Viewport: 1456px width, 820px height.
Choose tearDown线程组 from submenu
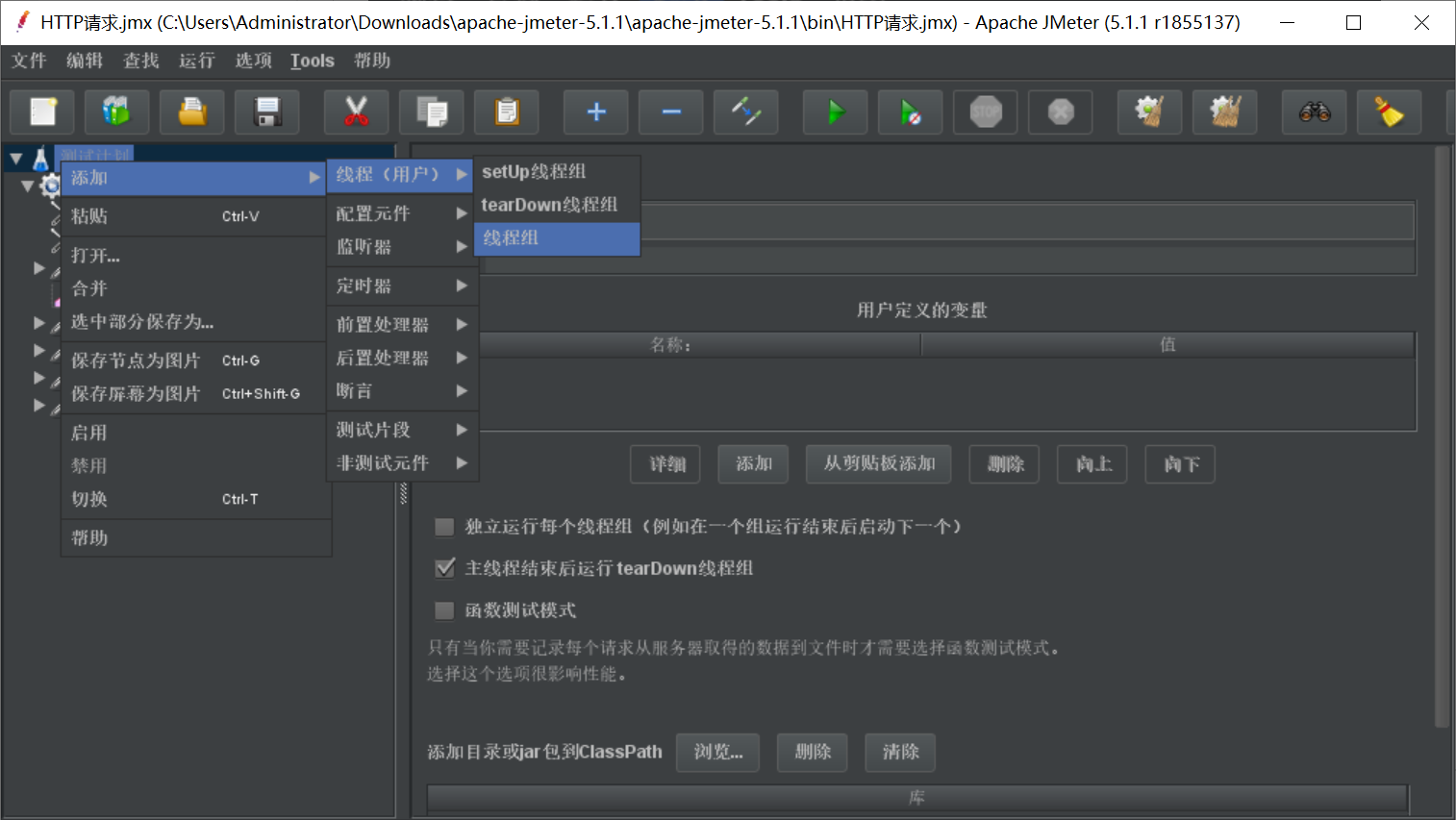pos(558,205)
